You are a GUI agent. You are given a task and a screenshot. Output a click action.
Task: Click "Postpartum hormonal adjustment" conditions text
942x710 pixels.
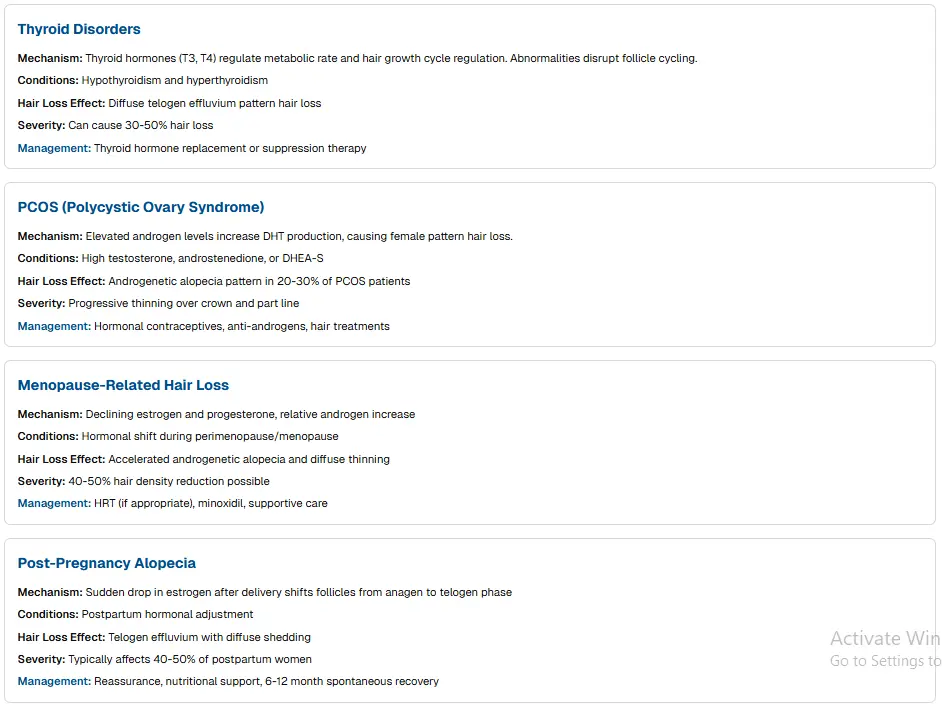click(x=168, y=615)
